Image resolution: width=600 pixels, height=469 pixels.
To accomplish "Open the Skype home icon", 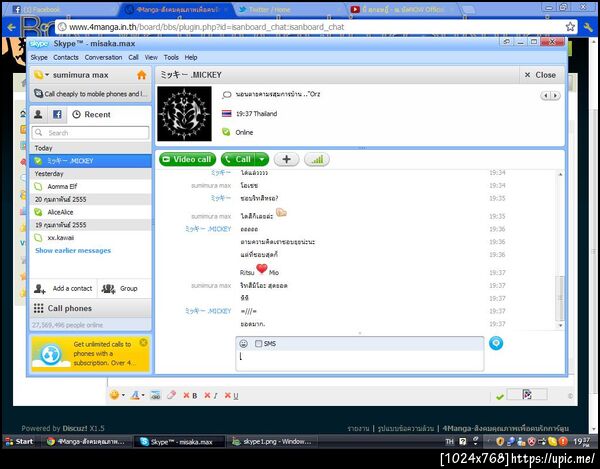I will [142, 75].
